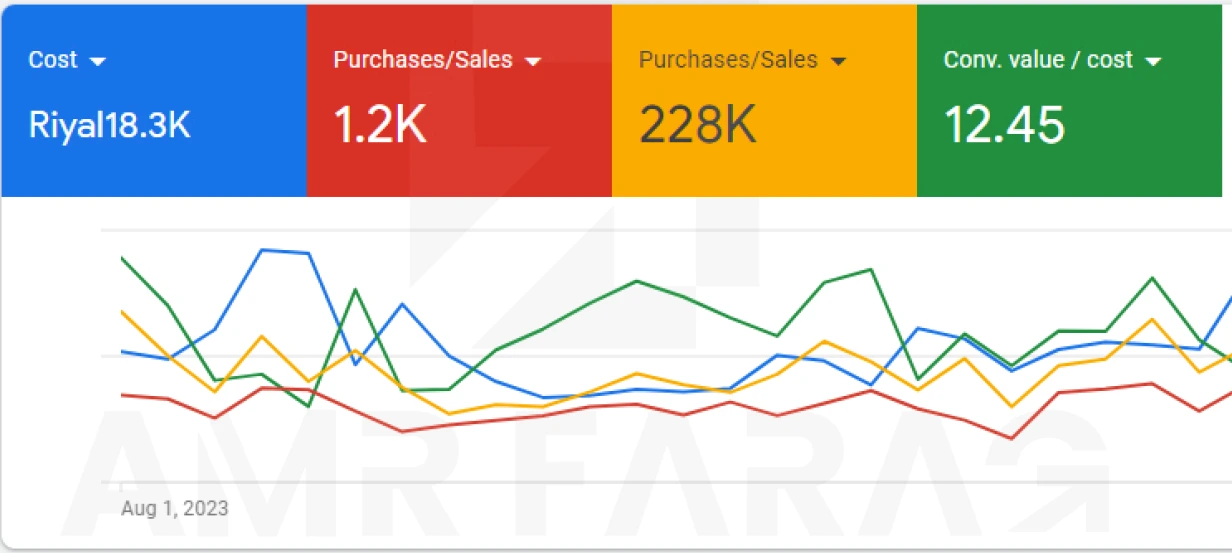
Task: Open the yellow Purchases/Sales metric dropdown
Action: pyautogui.click(x=838, y=61)
